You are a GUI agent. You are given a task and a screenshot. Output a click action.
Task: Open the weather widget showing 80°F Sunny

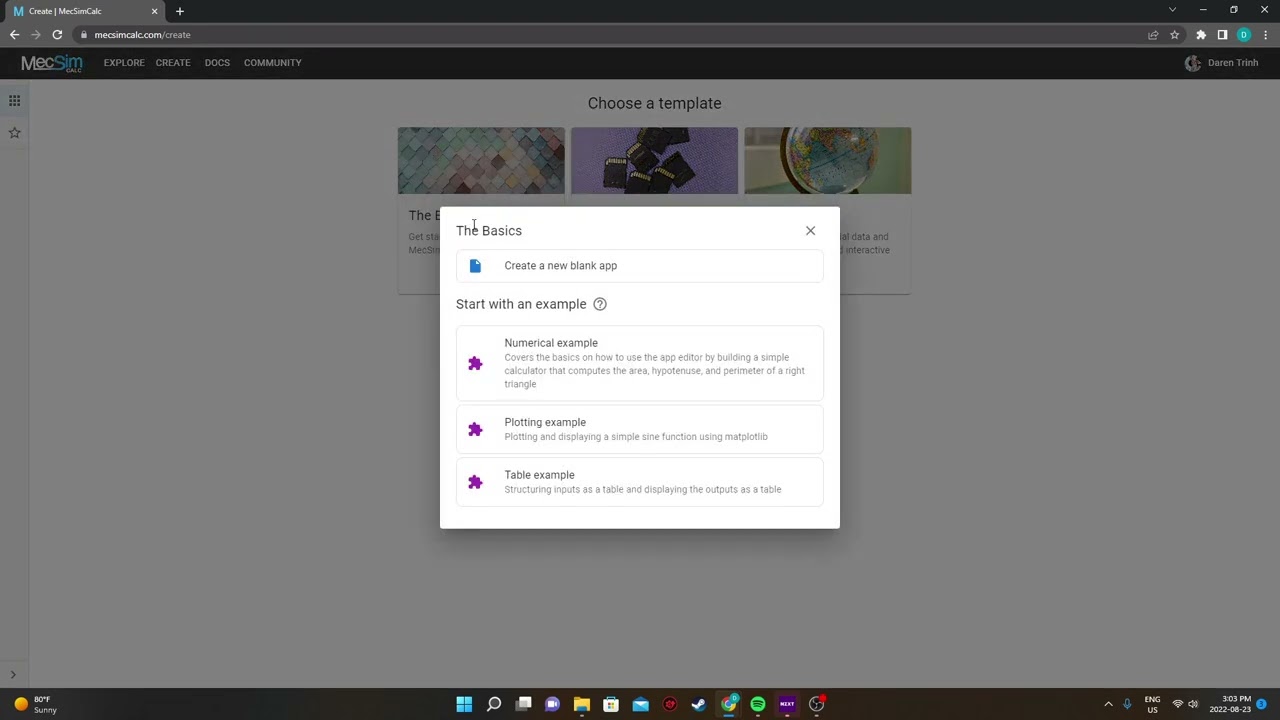[35, 704]
